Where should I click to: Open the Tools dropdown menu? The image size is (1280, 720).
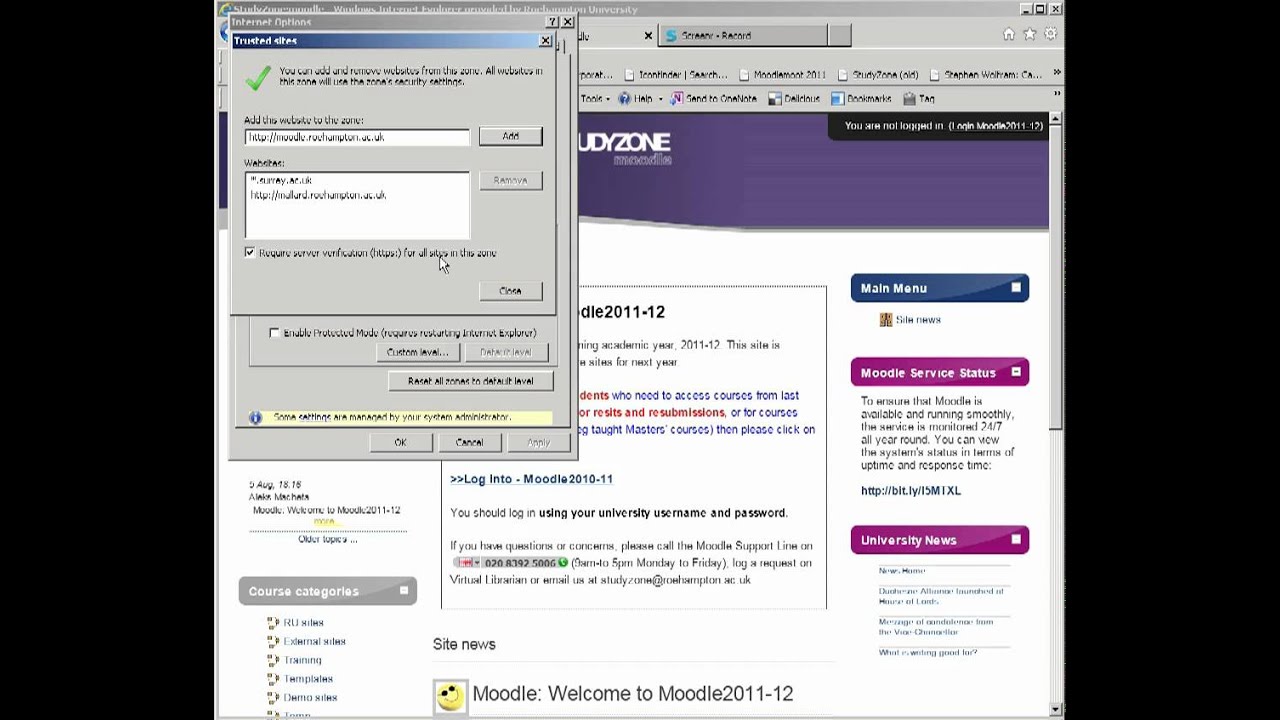pos(596,99)
